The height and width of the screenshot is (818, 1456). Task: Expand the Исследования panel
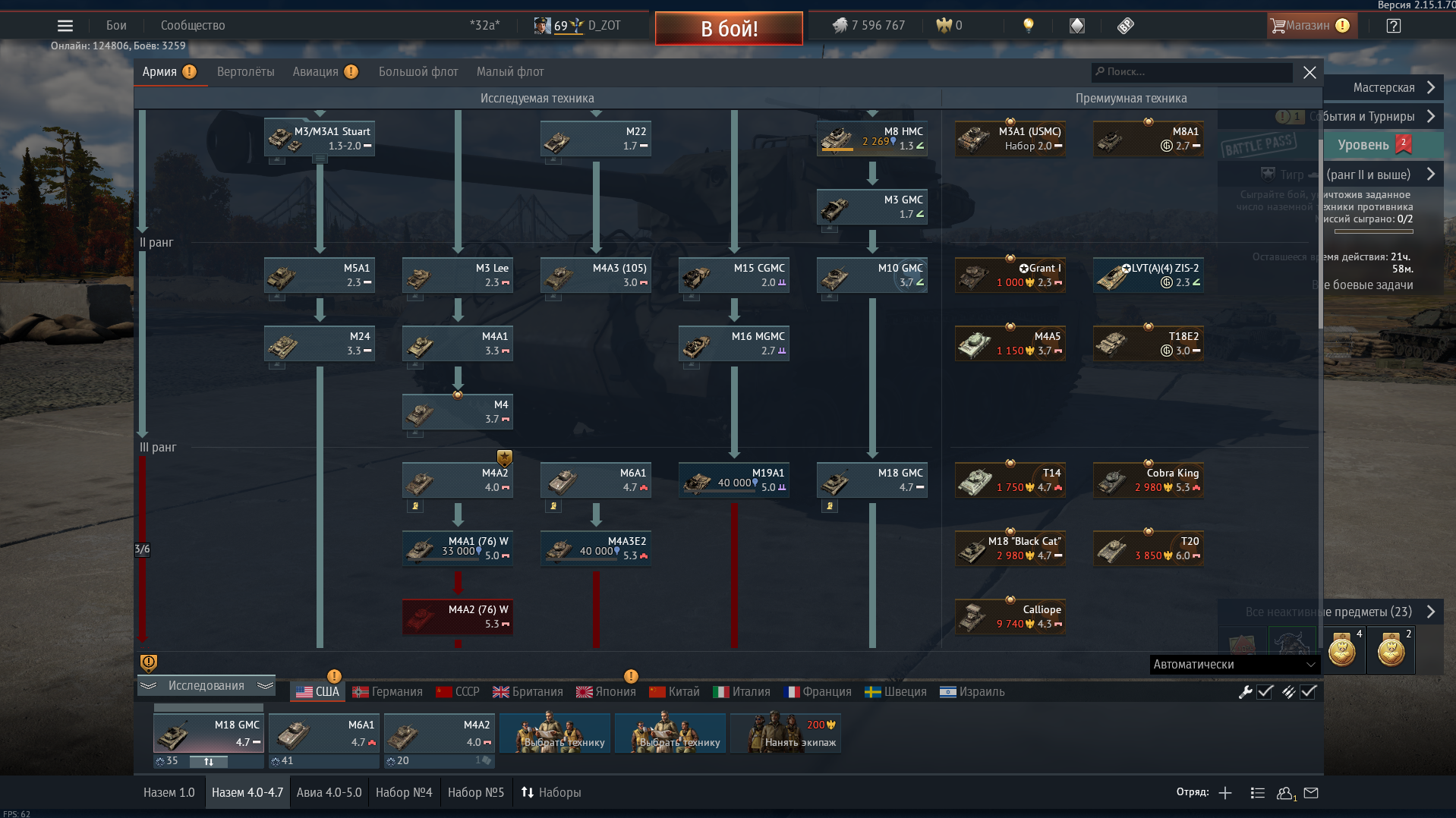point(206,686)
